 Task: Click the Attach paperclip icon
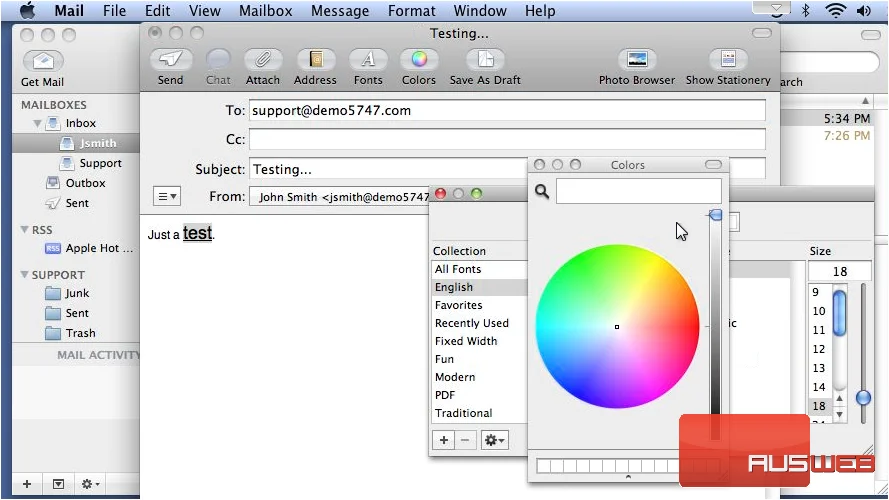tap(263, 60)
